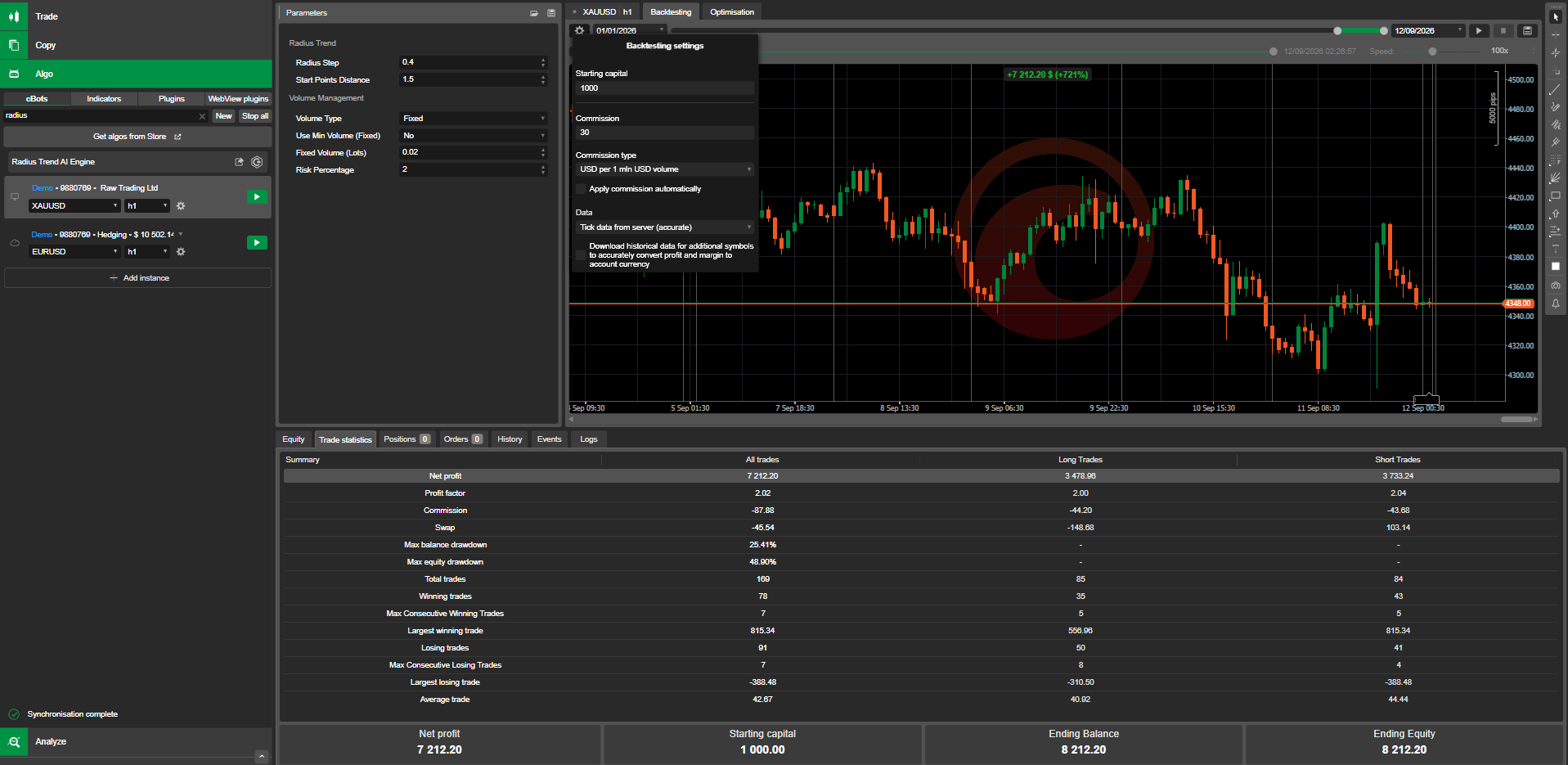Open the Volume Type dropdown

[x=473, y=119]
